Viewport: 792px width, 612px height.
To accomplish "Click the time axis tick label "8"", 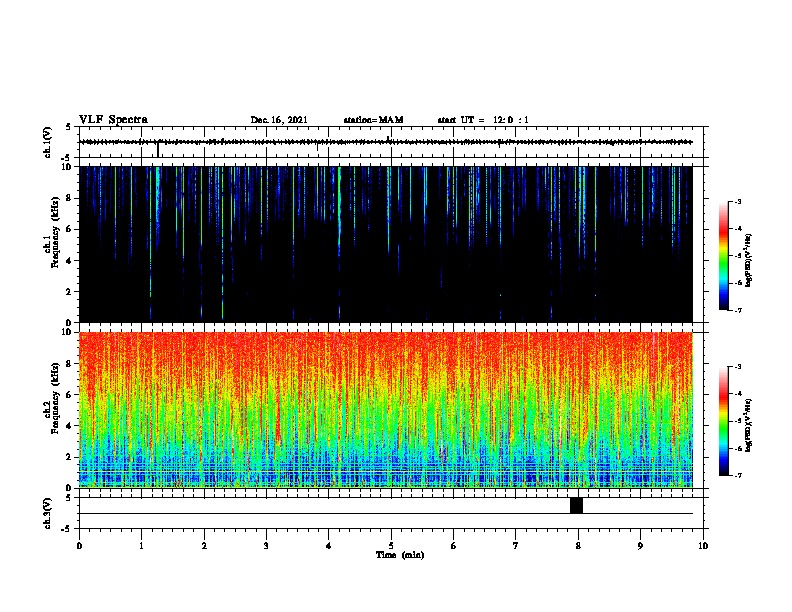I will 578,546.
